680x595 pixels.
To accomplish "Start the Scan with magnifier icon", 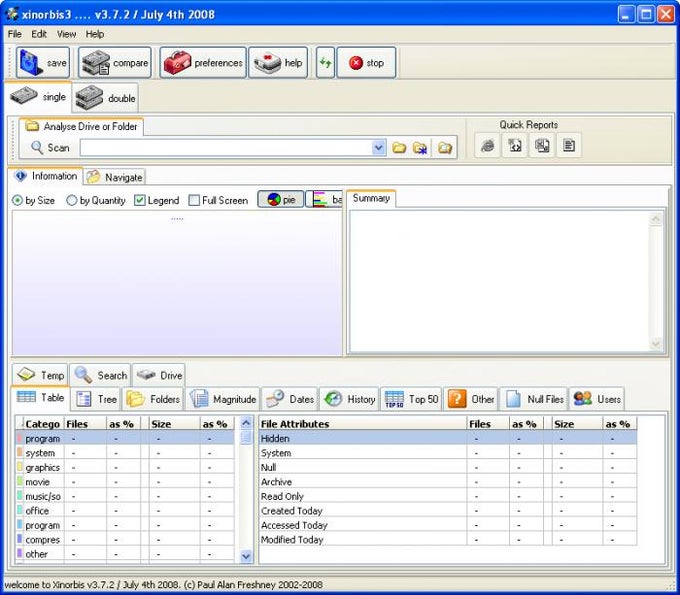I will coord(50,148).
